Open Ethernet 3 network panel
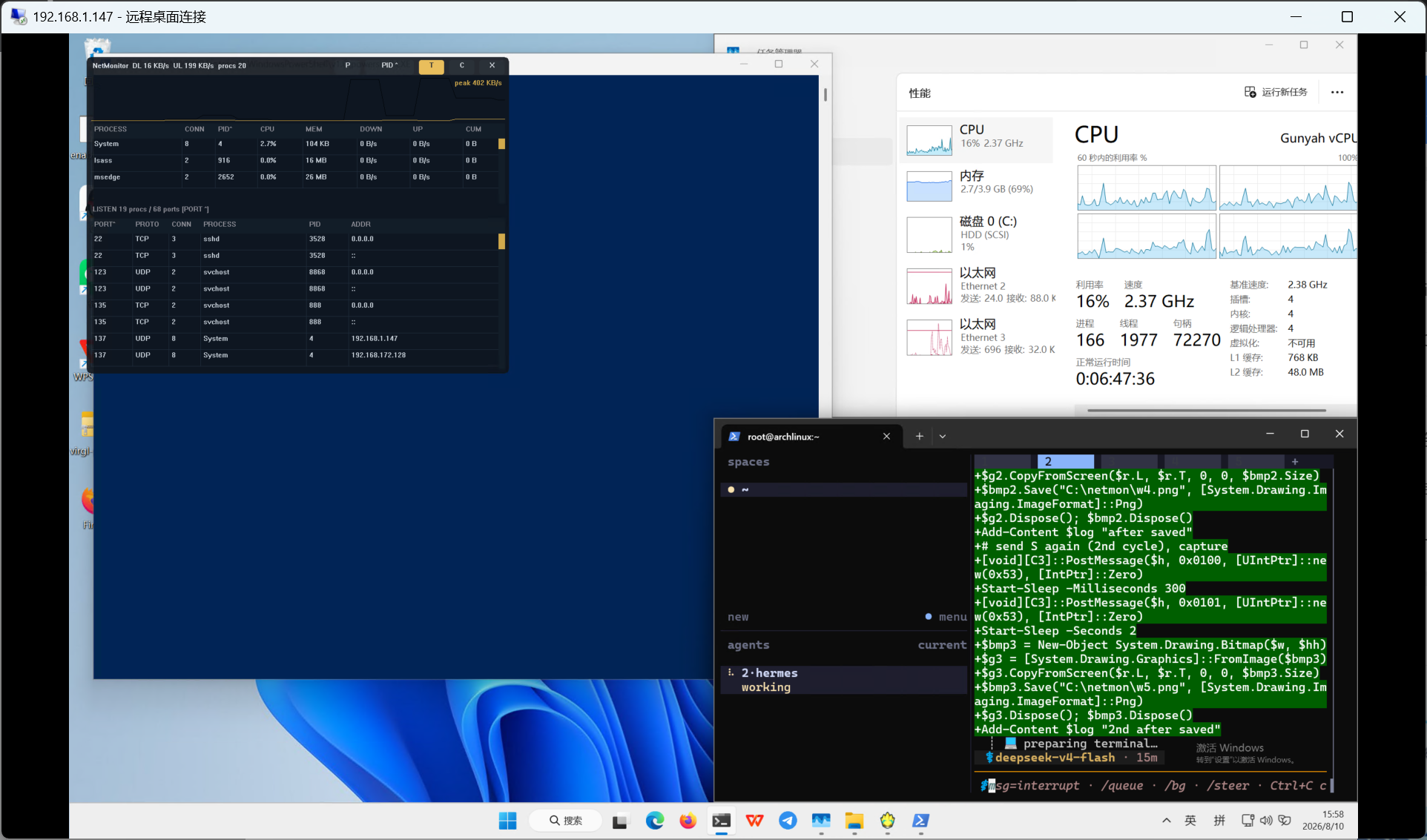1427x840 pixels. pos(978,337)
